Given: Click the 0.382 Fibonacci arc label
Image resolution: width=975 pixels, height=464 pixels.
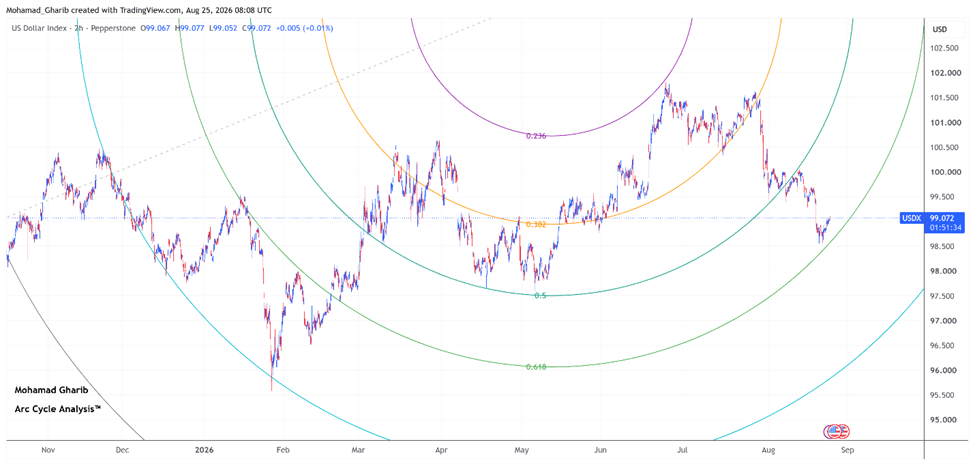Looking at the screenshot, I should pyautogui.click(x=535, y=224).
